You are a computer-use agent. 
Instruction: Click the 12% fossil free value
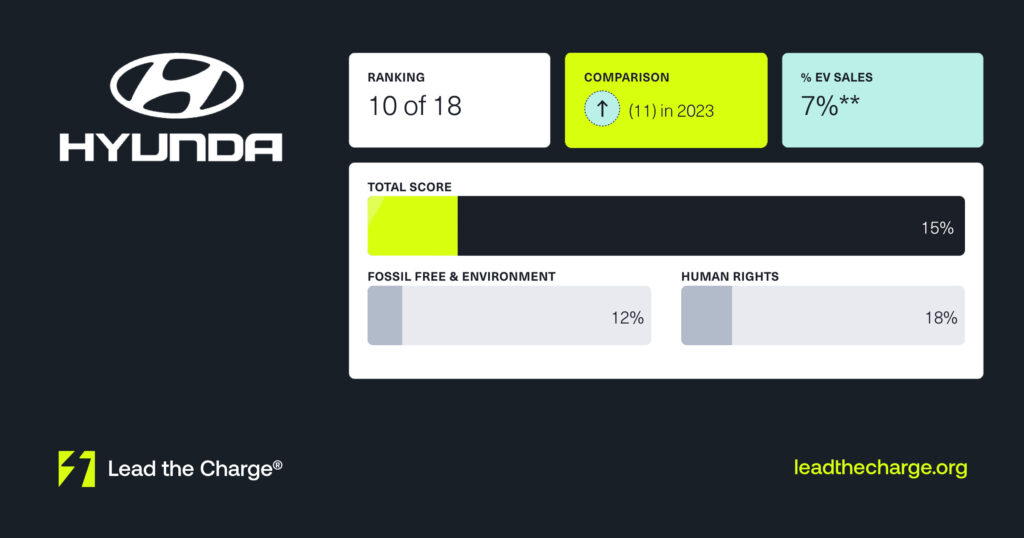pos(628,318)
